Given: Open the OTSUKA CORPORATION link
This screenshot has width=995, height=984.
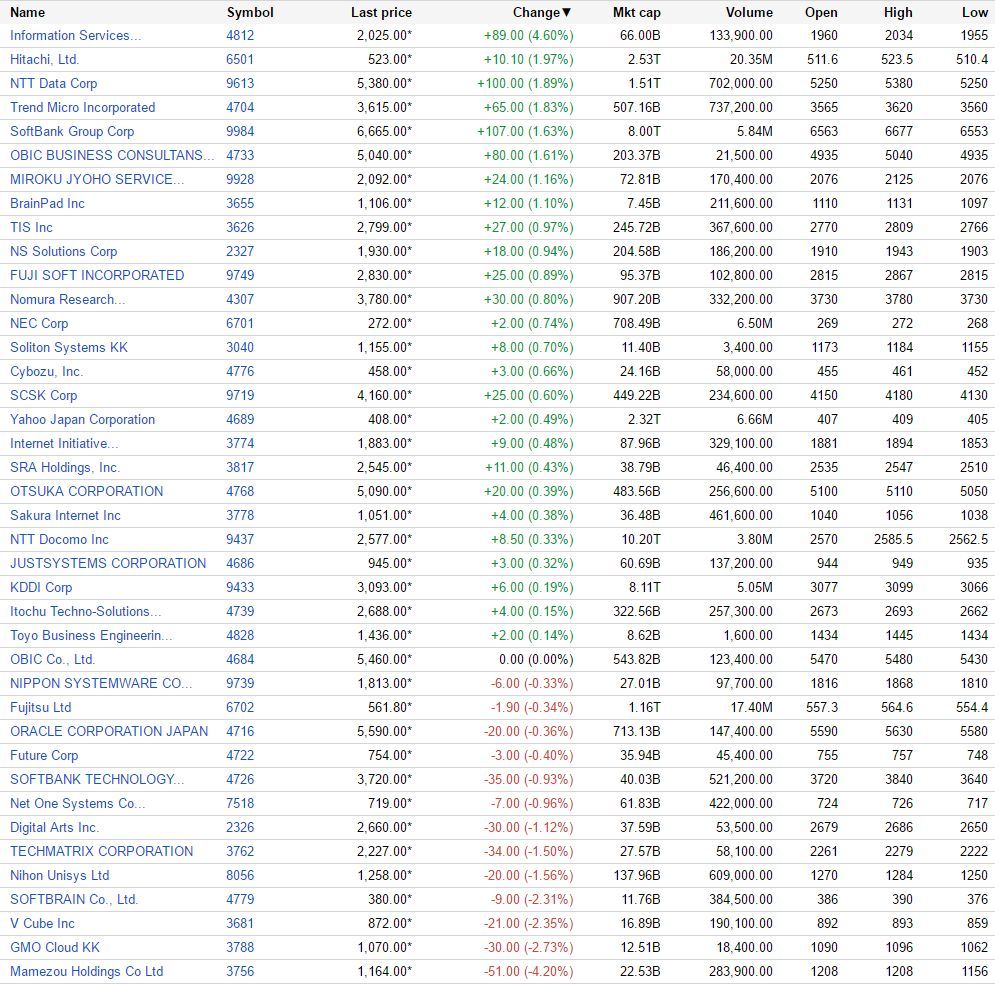Looking at the screenshot, I should click(x=86, y=491).
